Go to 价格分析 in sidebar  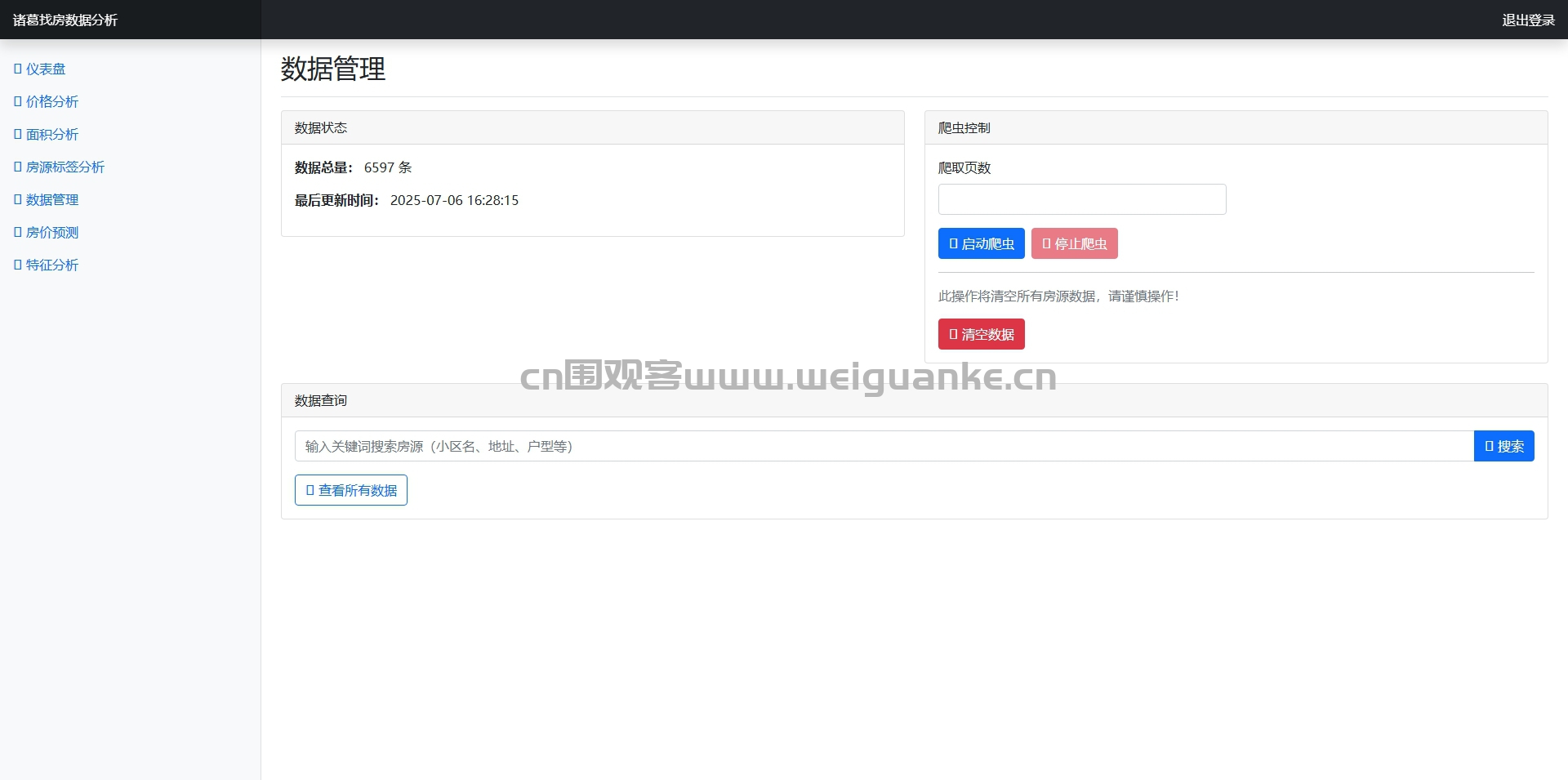[47, 101]
